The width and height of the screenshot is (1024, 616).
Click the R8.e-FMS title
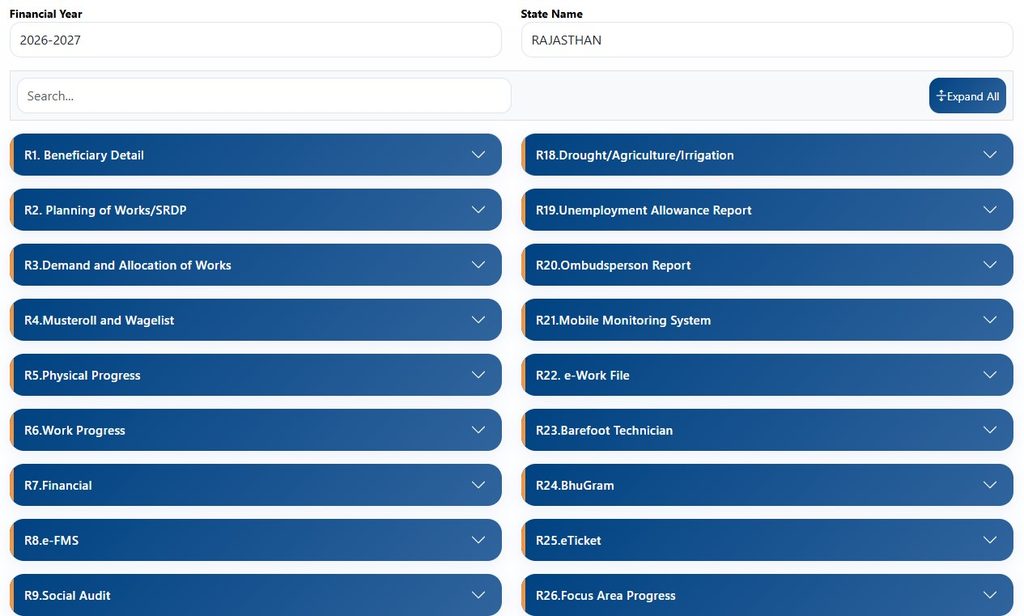(52, 540)
